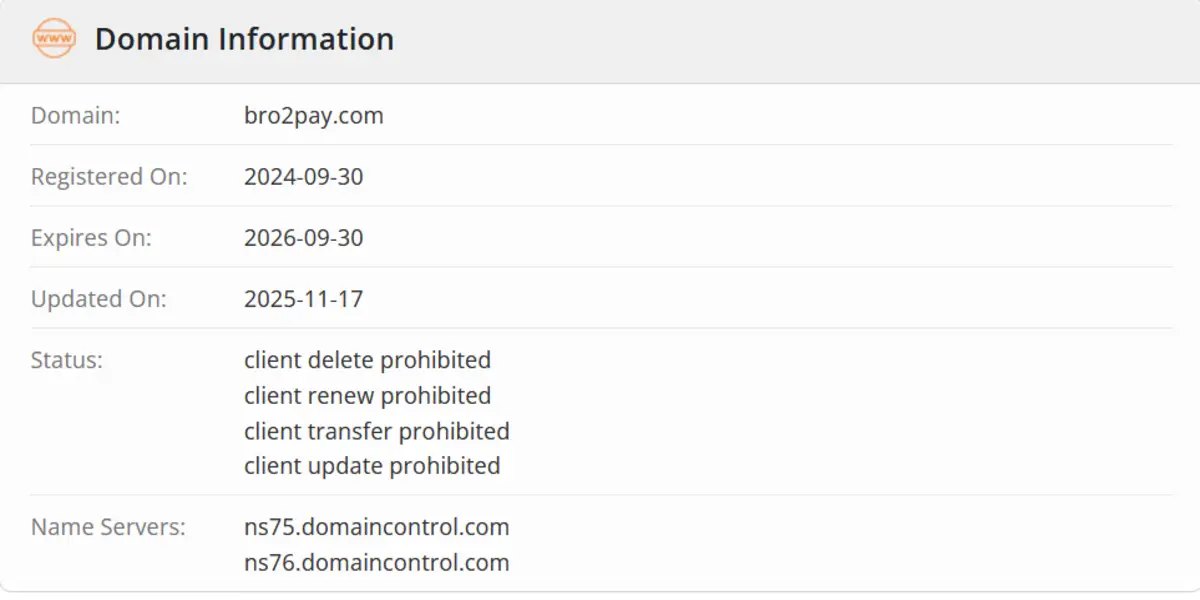Image resolution: width=1200 pixels, height=600 pixels.
Task: Click the "client transfer prohibited" status
Action: (376, 431)
